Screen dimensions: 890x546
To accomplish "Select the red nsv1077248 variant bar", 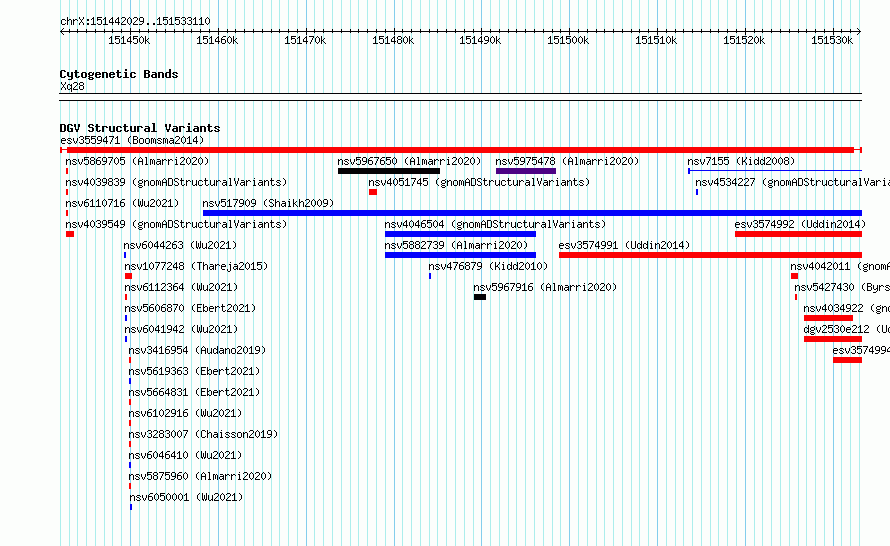I will [x=128, y=276].
